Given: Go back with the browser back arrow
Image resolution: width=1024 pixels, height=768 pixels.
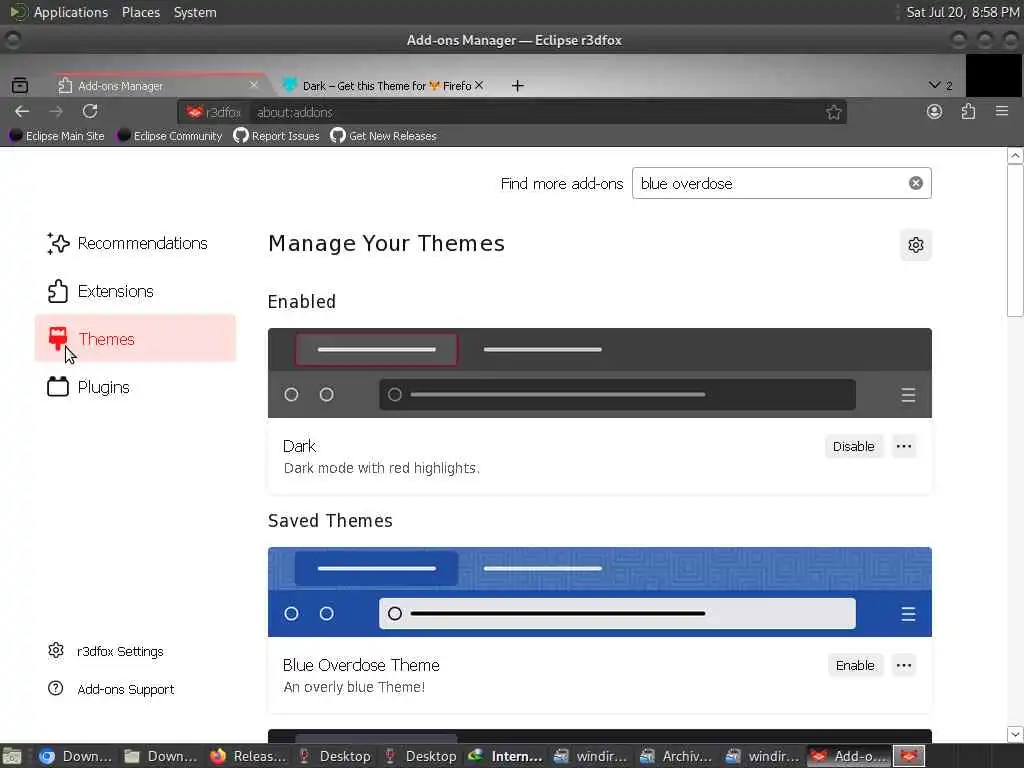Looking at the screenshot, I should [22, 112].
